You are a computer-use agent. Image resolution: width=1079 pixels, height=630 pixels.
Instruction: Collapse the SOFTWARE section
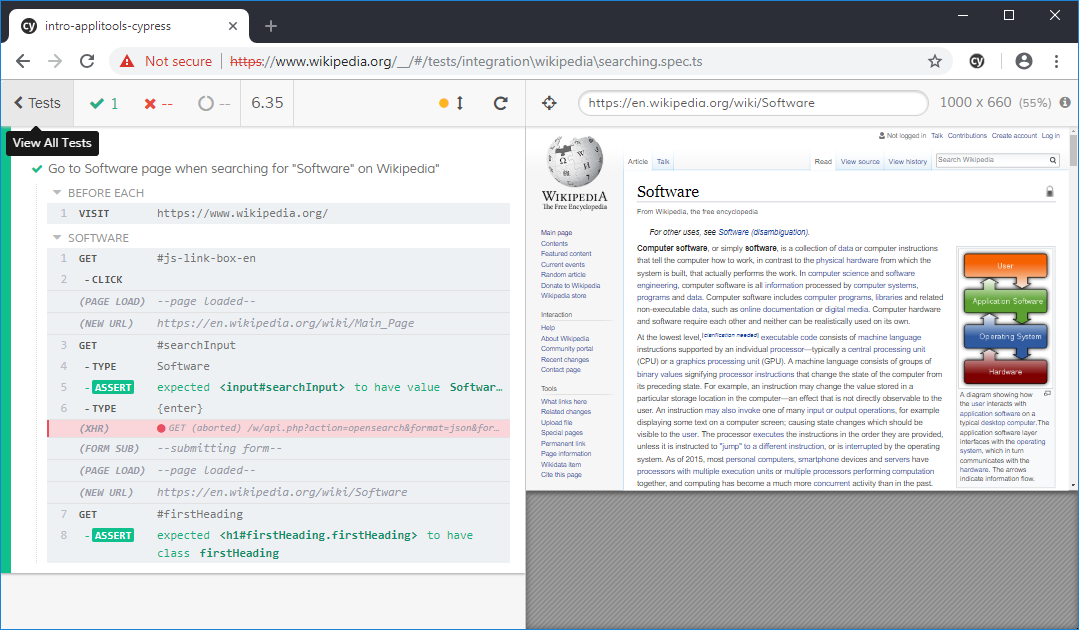(x=91, y=238)
